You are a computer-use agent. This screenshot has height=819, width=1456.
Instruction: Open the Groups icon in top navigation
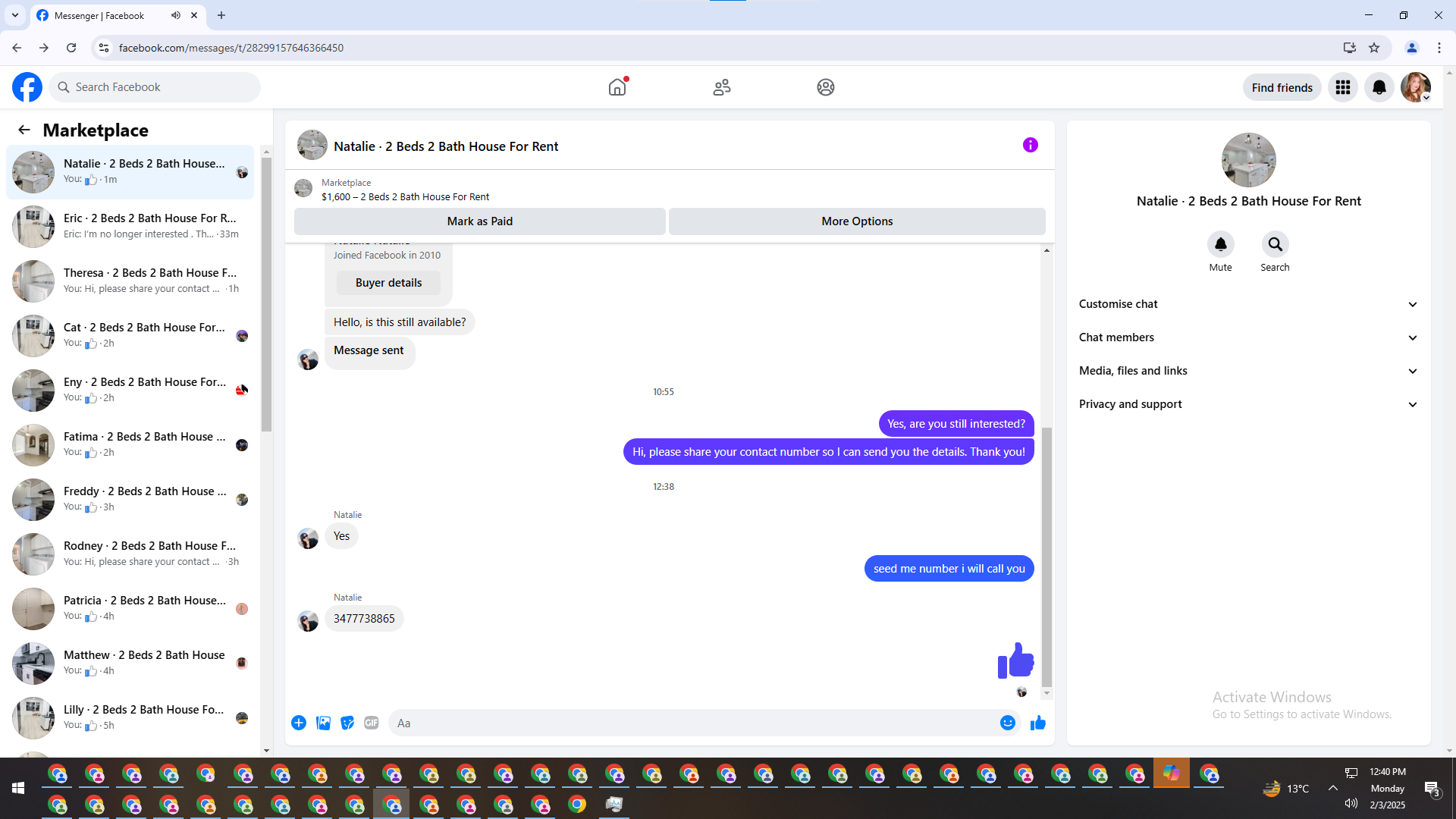[826, 87]
